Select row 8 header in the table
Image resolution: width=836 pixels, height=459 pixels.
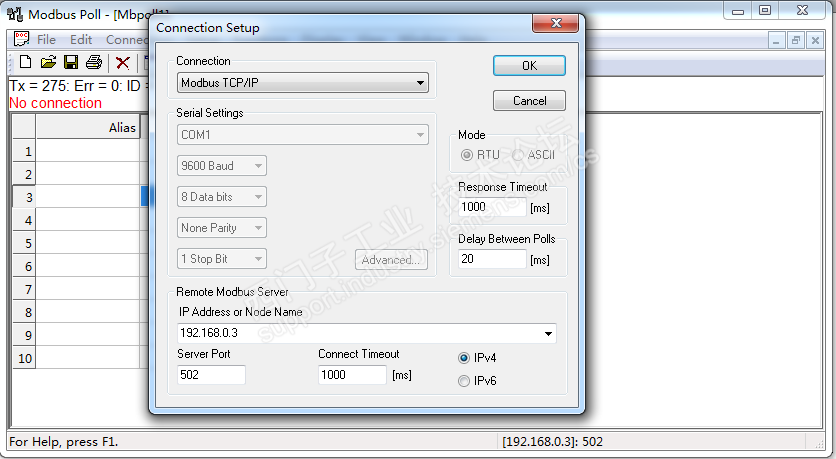click(24, 312)
